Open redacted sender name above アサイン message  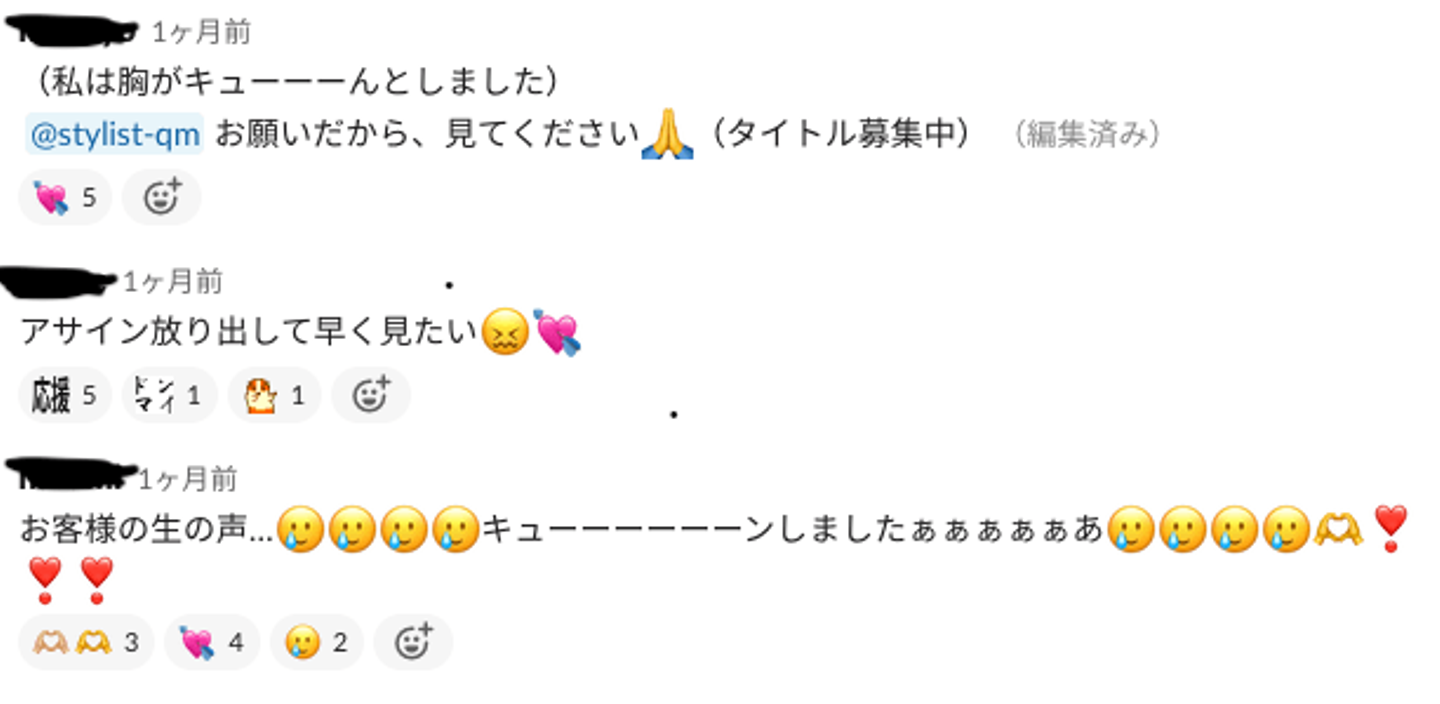[x=60, y=282]
